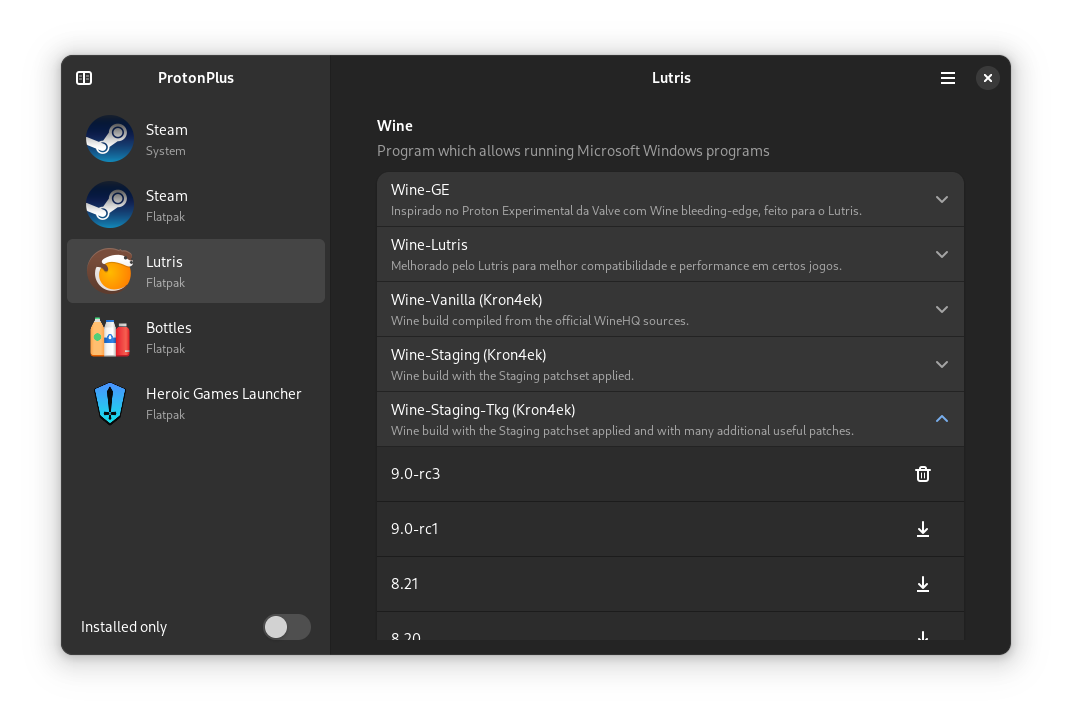Expand the Wine-Vanilla (Kron4ek) chevron
1072x722 pixels.
(x=941, y=310)
